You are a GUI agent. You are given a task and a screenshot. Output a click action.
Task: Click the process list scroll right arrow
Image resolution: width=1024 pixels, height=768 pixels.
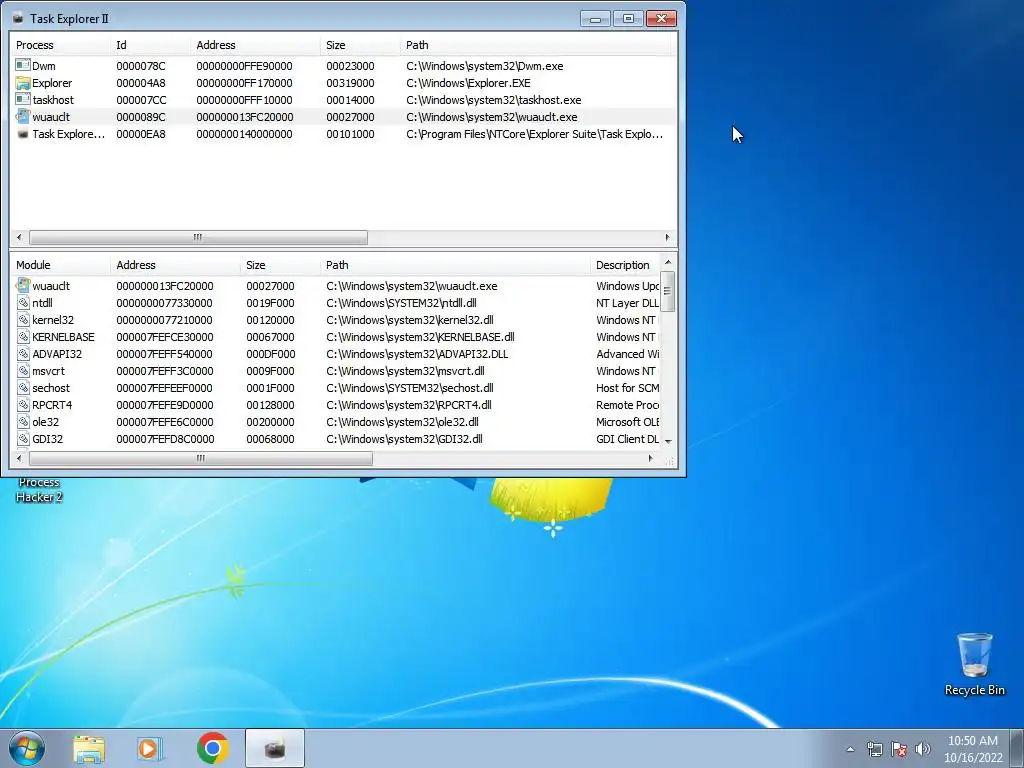click(x=667, y=237)
